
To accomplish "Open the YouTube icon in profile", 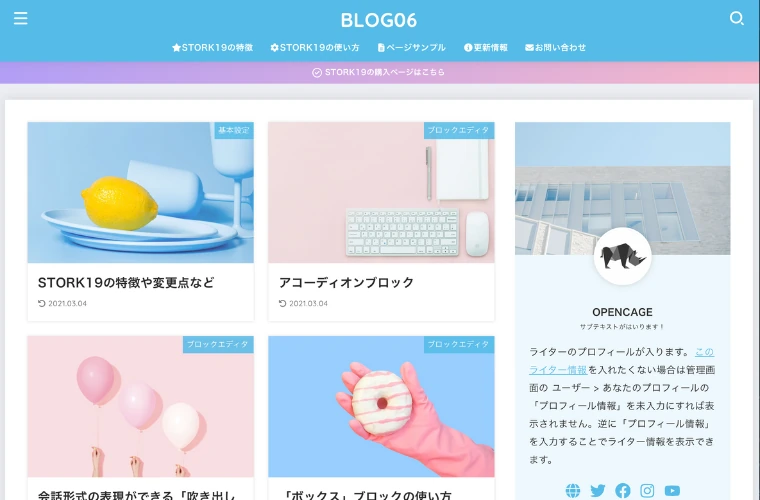I will coord(672,491).
